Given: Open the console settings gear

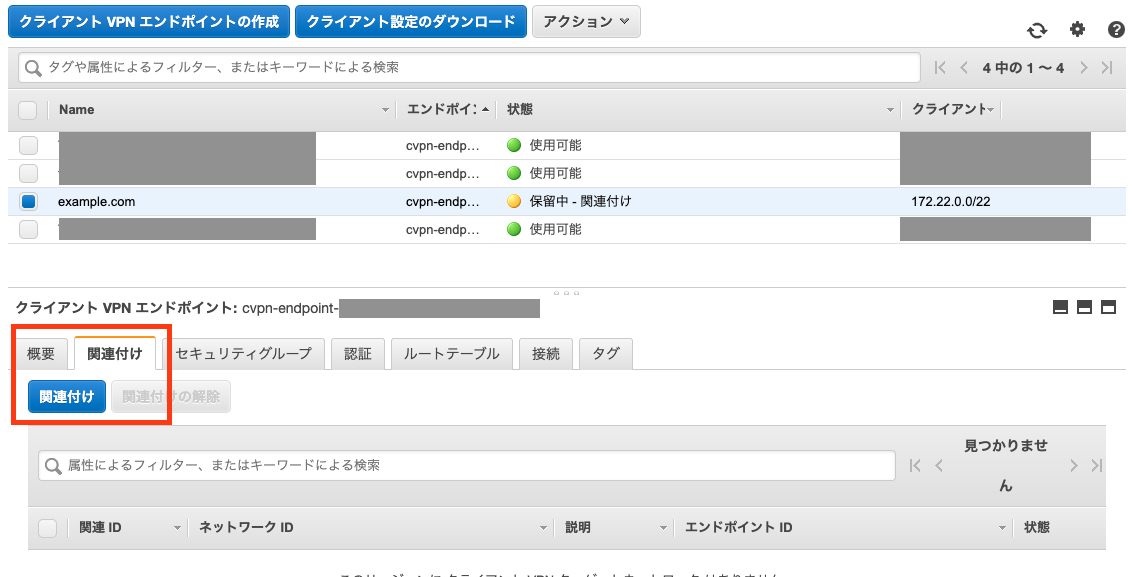Looking at the screenshot, I should [1076, 30].
